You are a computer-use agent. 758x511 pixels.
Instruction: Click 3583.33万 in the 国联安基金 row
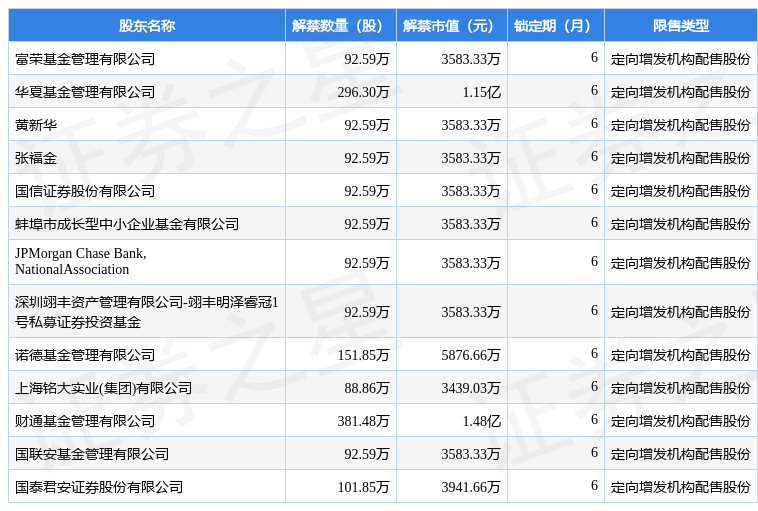point(471,453)
